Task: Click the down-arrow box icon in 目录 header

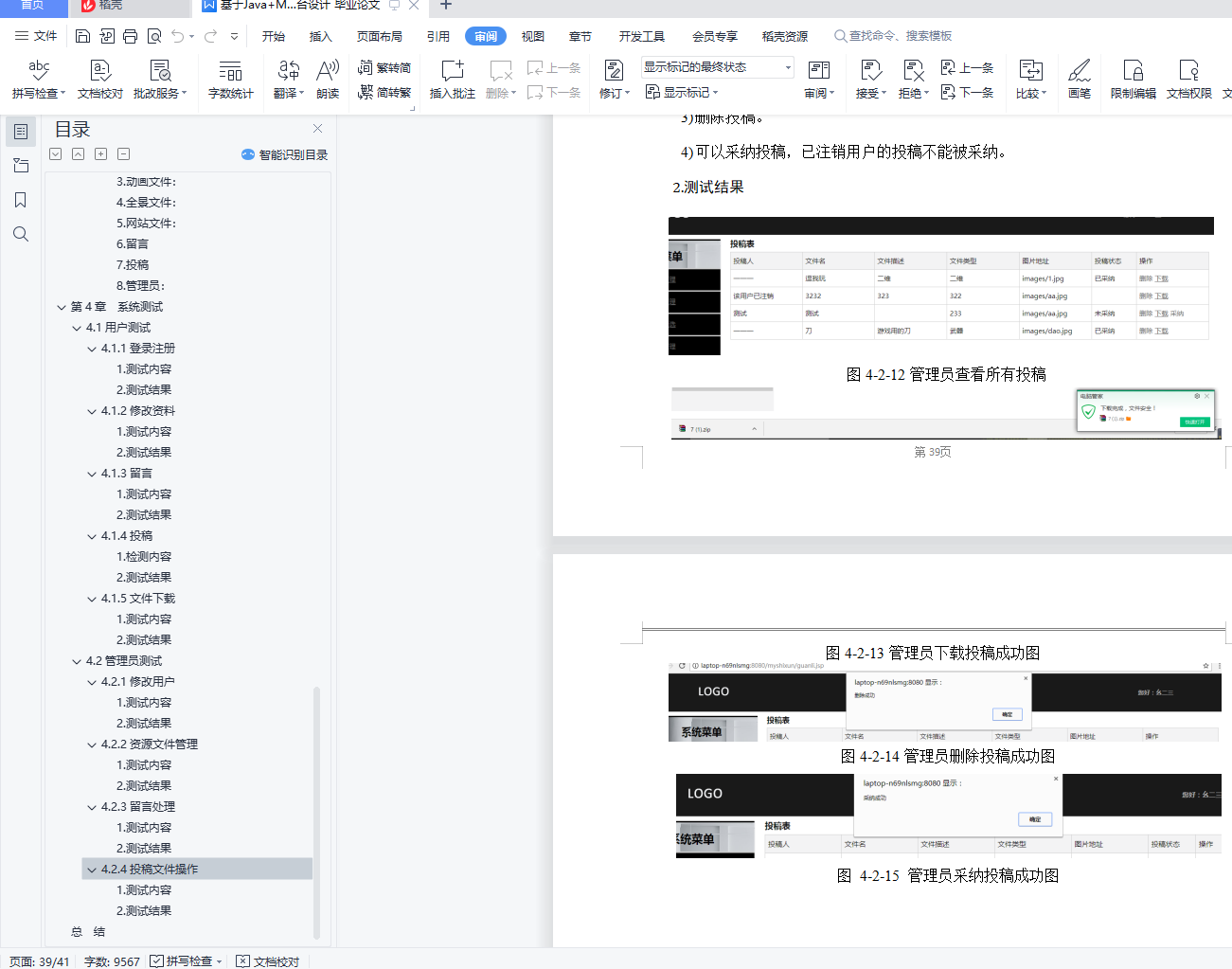Action: (x=55, y=153)
